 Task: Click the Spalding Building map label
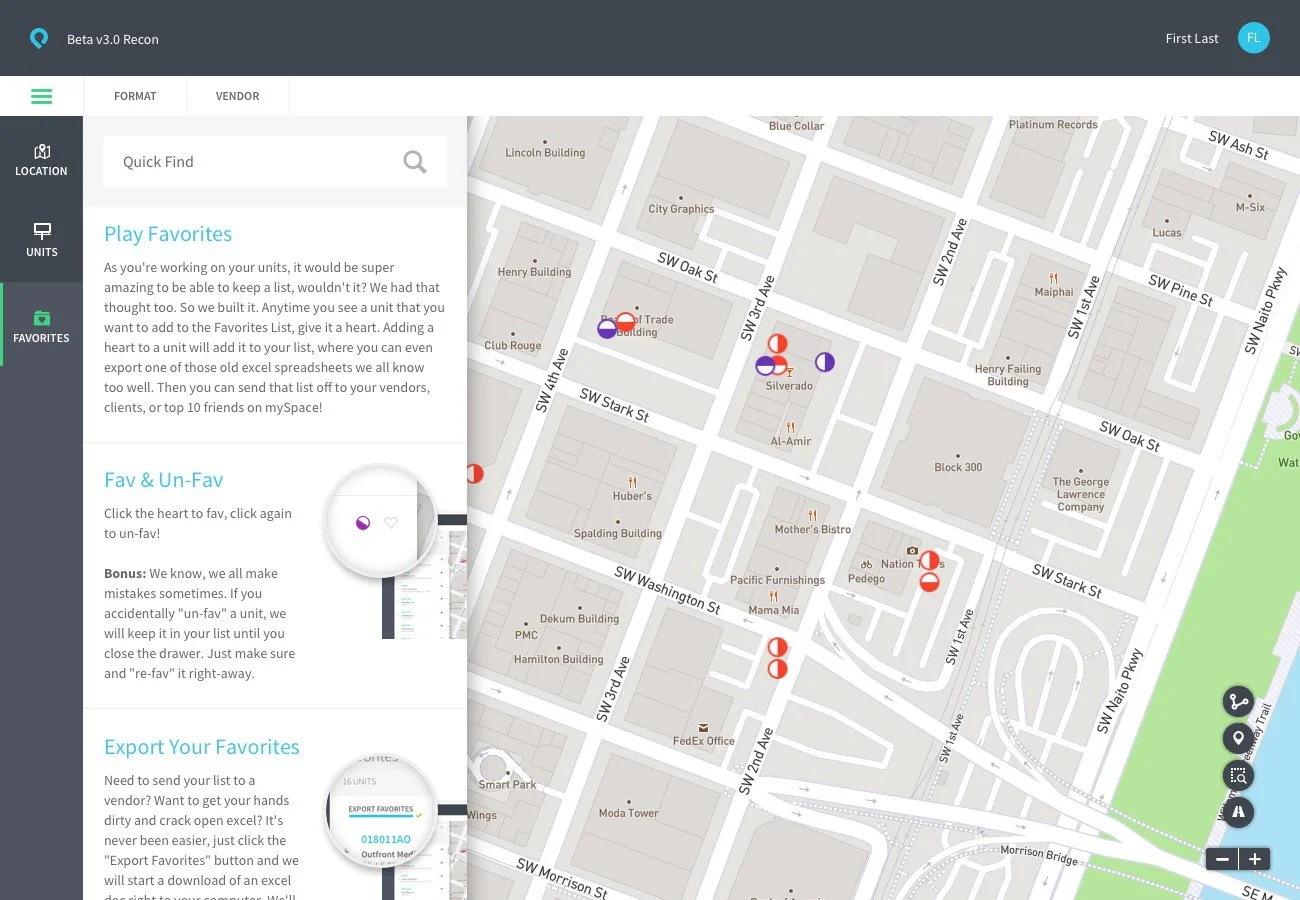pos(618,534)
